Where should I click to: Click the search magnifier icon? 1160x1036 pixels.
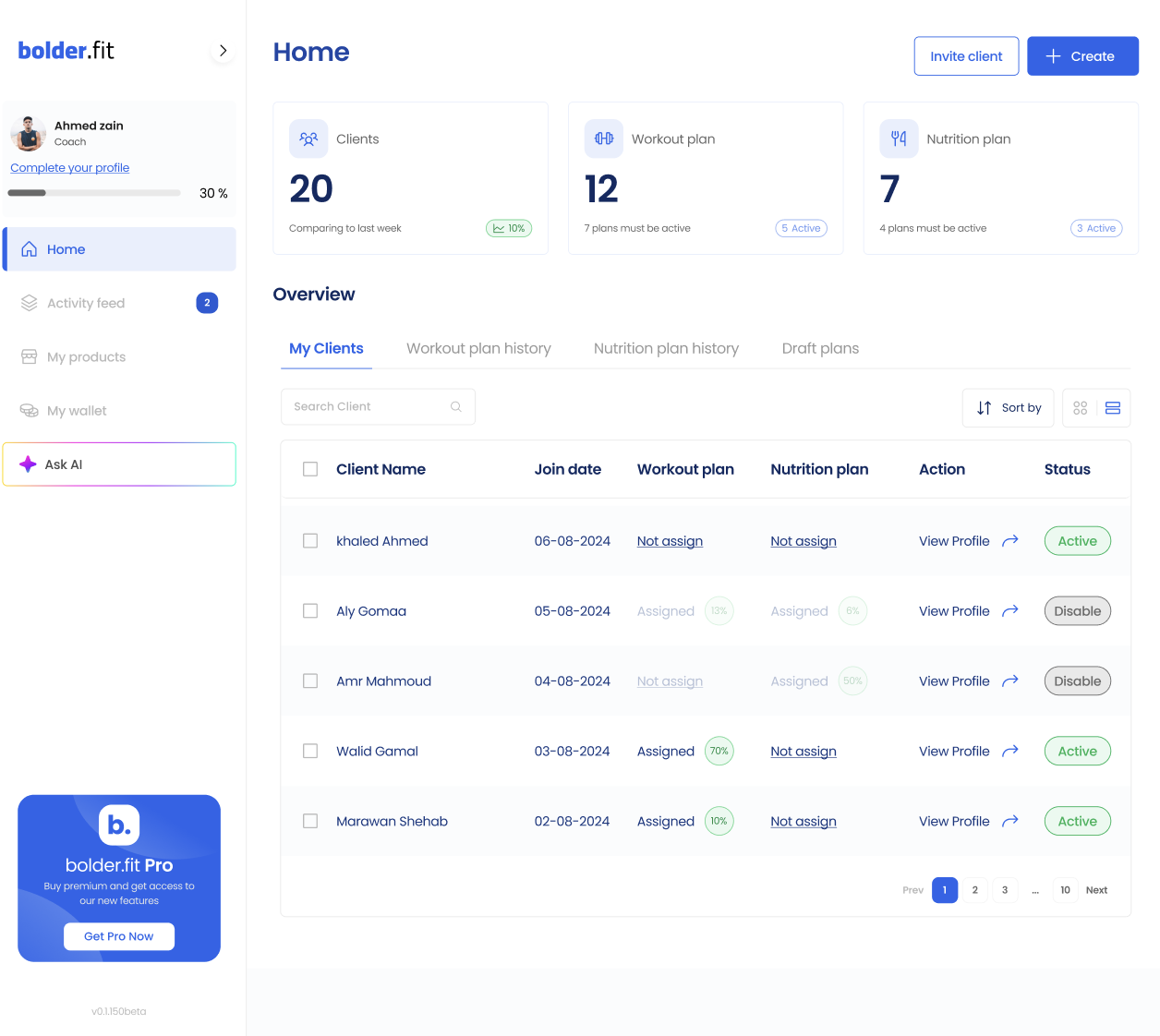coord(456,407)
